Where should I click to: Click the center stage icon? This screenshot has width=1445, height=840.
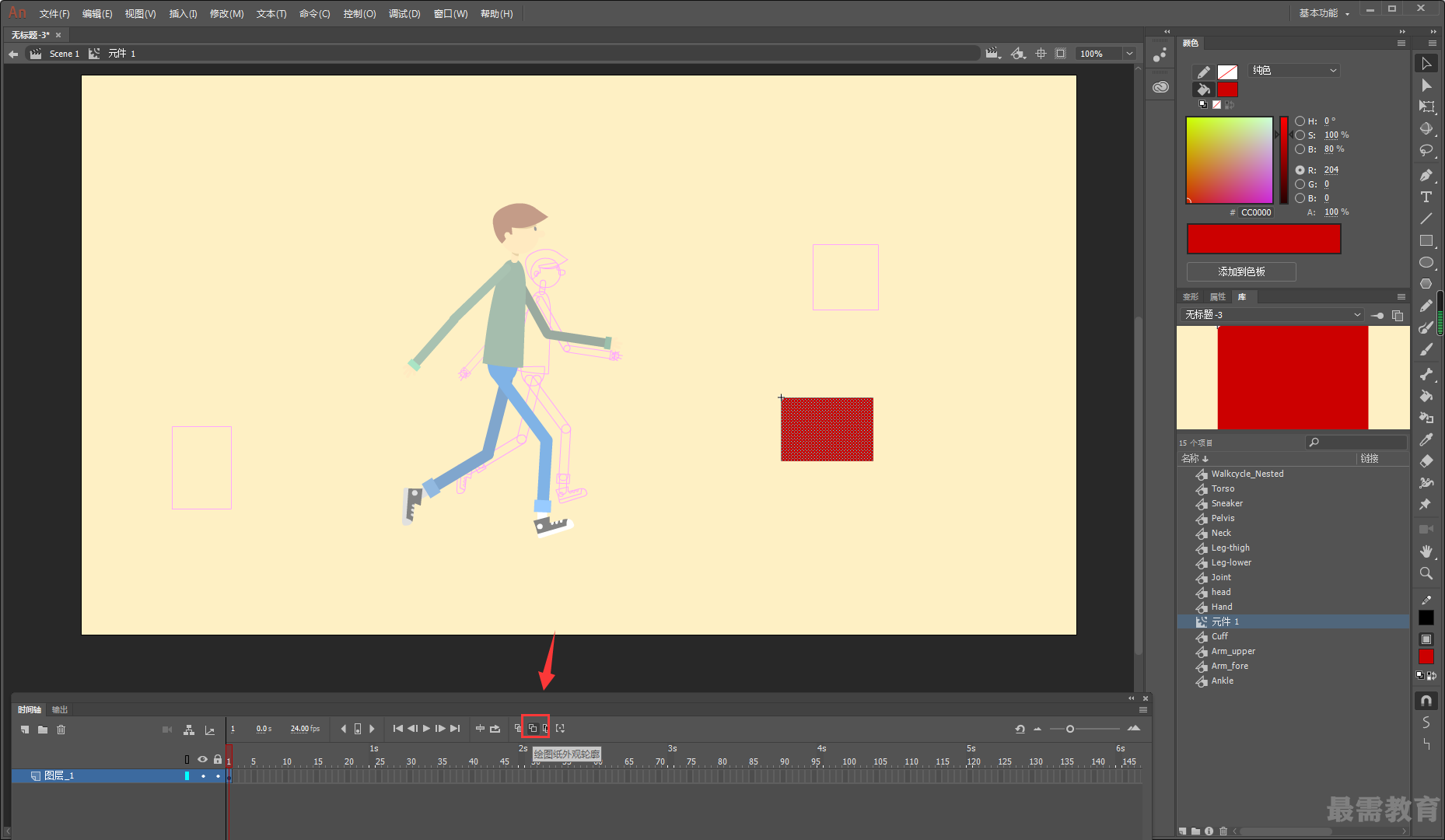pos(1041,54)
